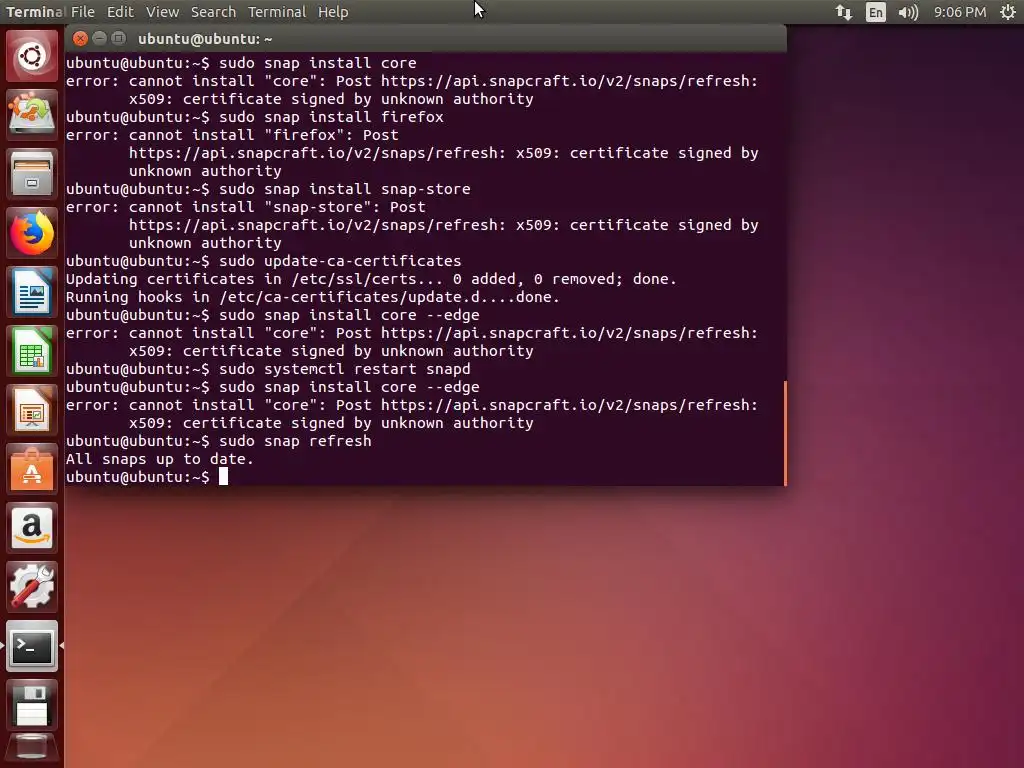Open the Help menu
This screenshot has width=1024, height=768.
[x=333, y=12]
